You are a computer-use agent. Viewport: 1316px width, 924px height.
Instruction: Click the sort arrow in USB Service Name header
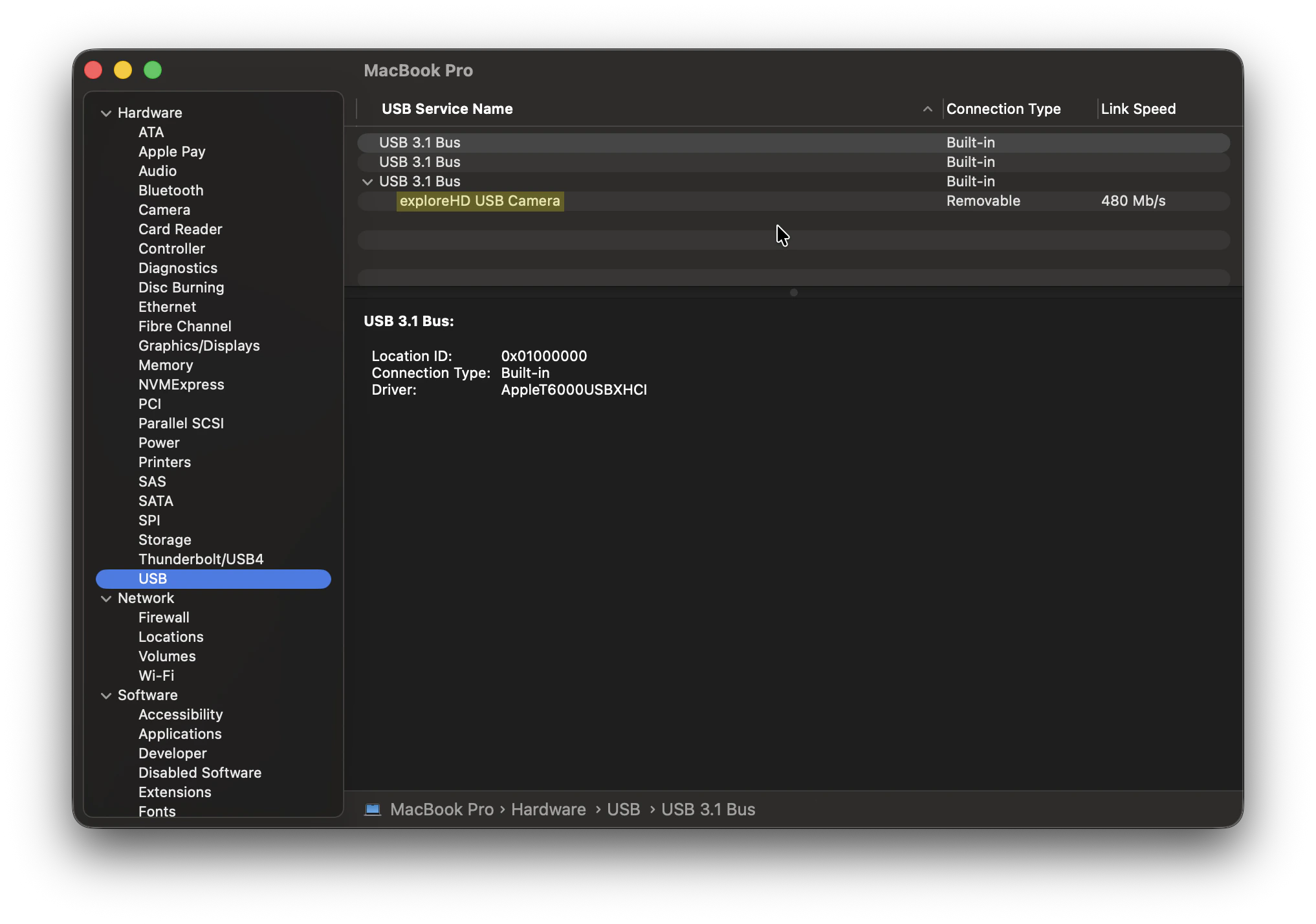click(927, 109)
